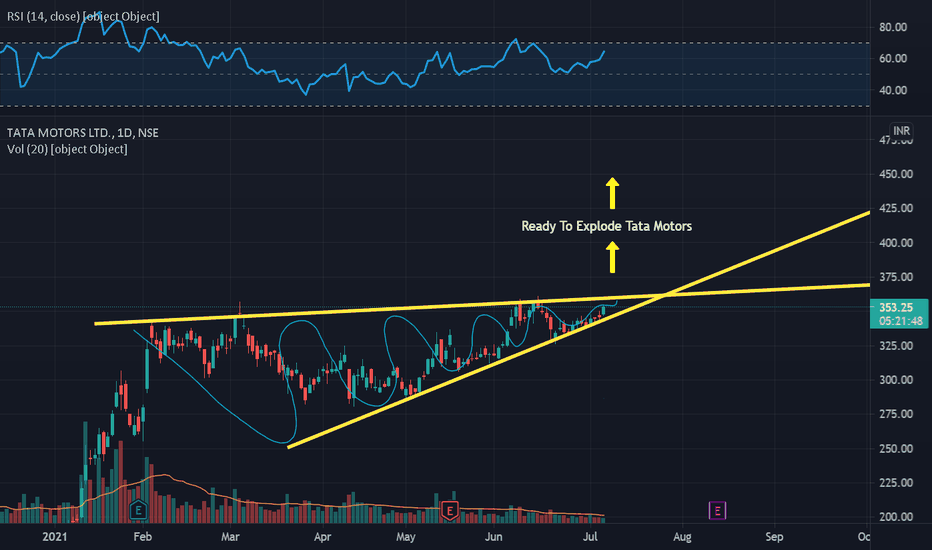Click the 275.00 price axis label

896,414
